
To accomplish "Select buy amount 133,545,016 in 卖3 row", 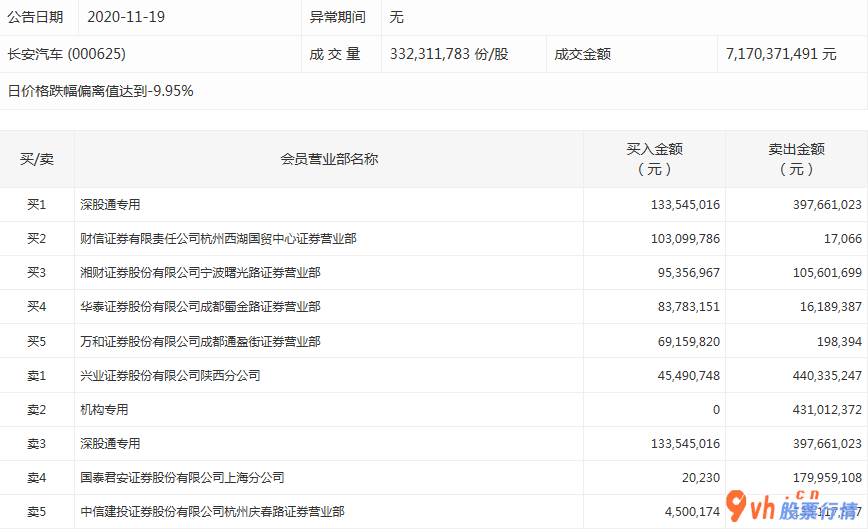I will pos(685,444).
